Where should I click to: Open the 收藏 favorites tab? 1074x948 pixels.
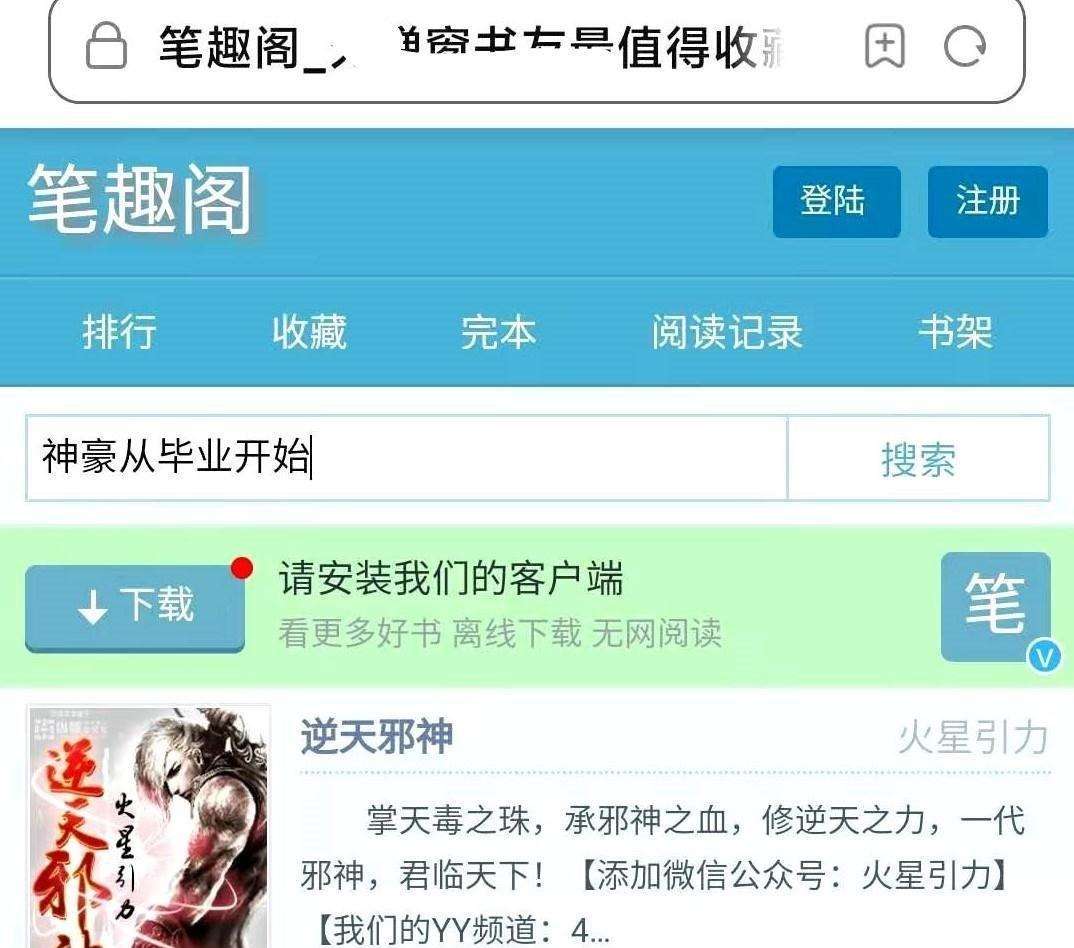click(x=309, y=332)
